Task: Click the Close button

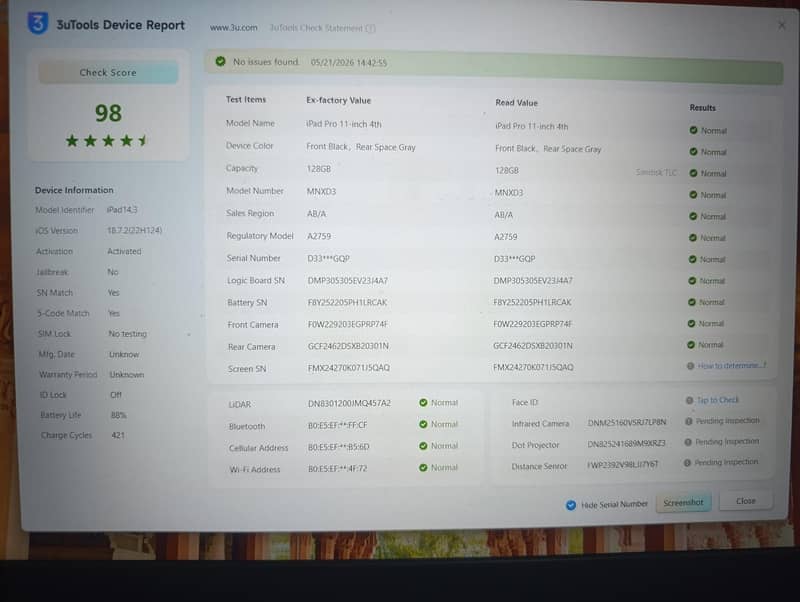Action: (745, 501)
